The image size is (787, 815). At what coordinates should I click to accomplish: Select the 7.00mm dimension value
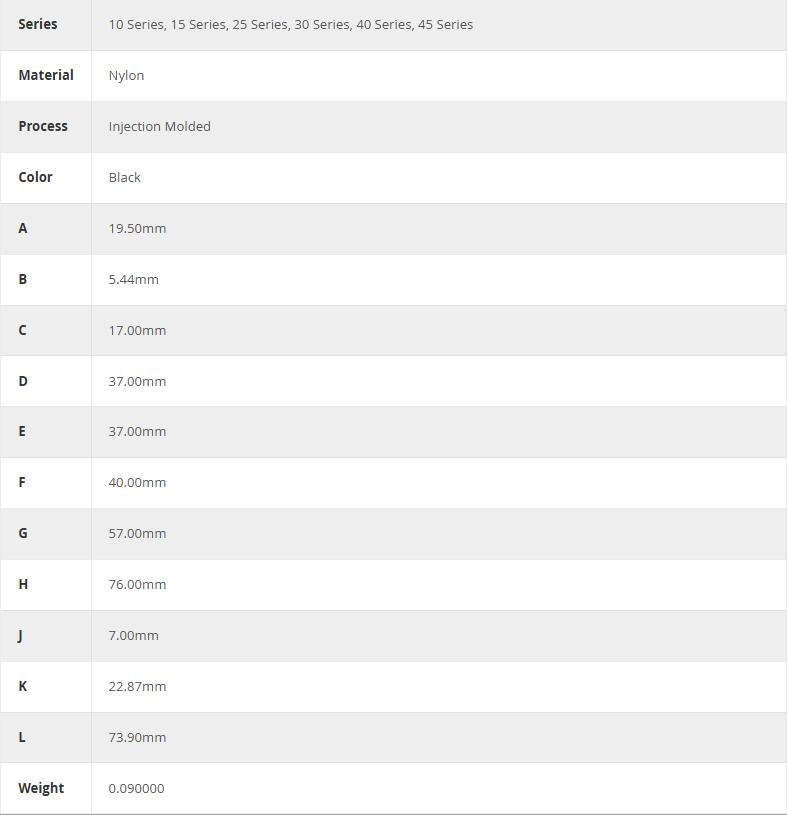[133, 635]
